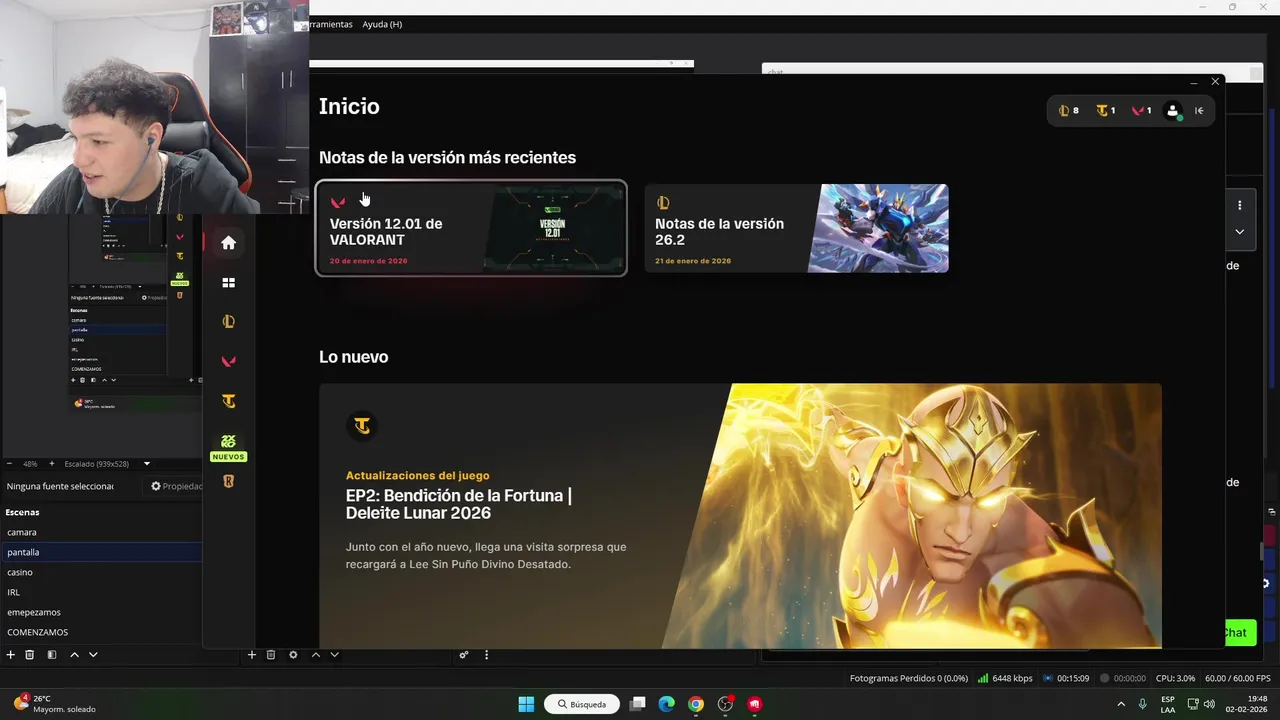
Task: Open League of Legends notifications counter showing 8
Action: (1069, 111)
